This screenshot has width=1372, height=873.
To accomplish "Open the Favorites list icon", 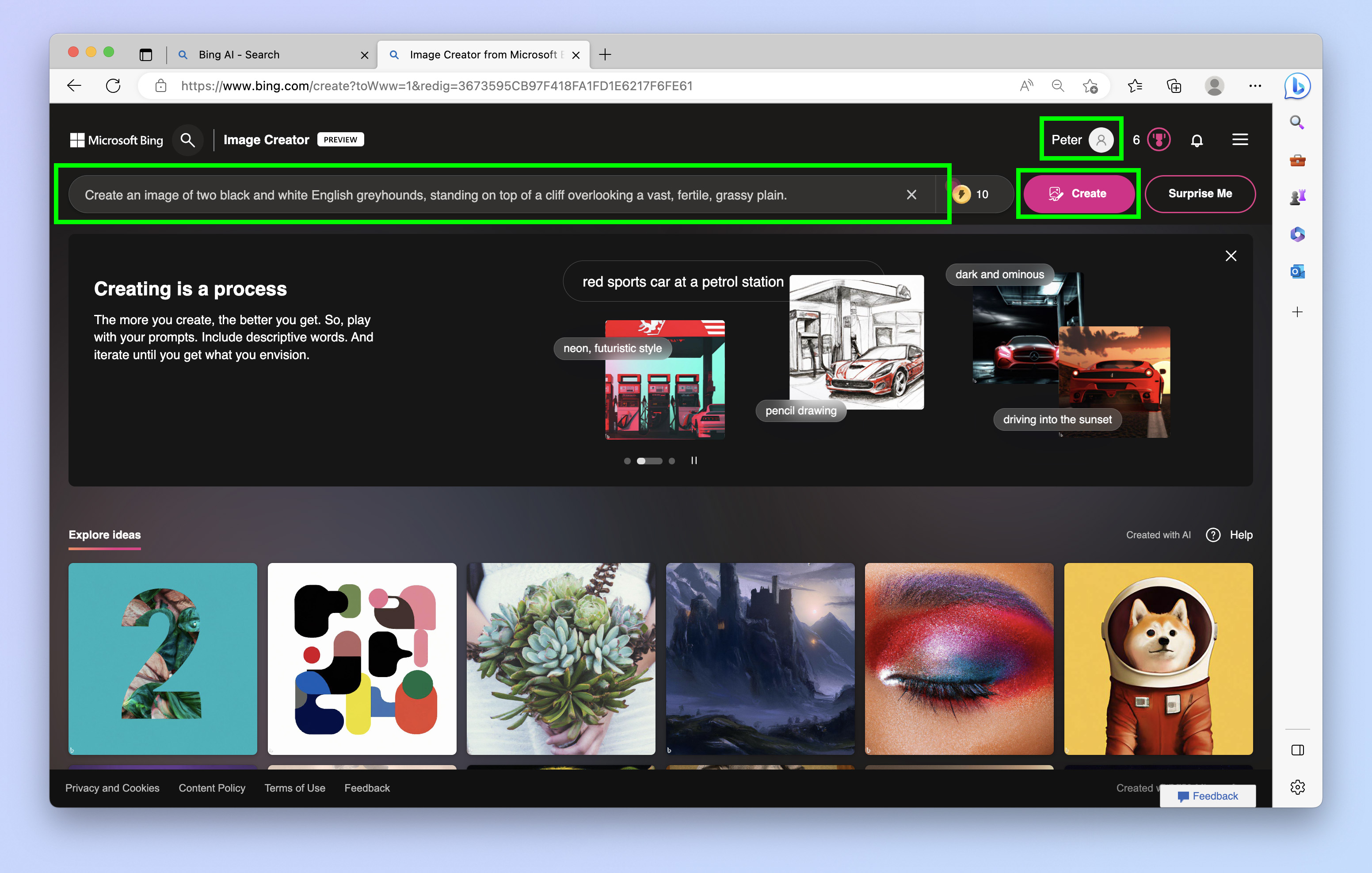I will pyautogui.click(x=1135, y=86).
